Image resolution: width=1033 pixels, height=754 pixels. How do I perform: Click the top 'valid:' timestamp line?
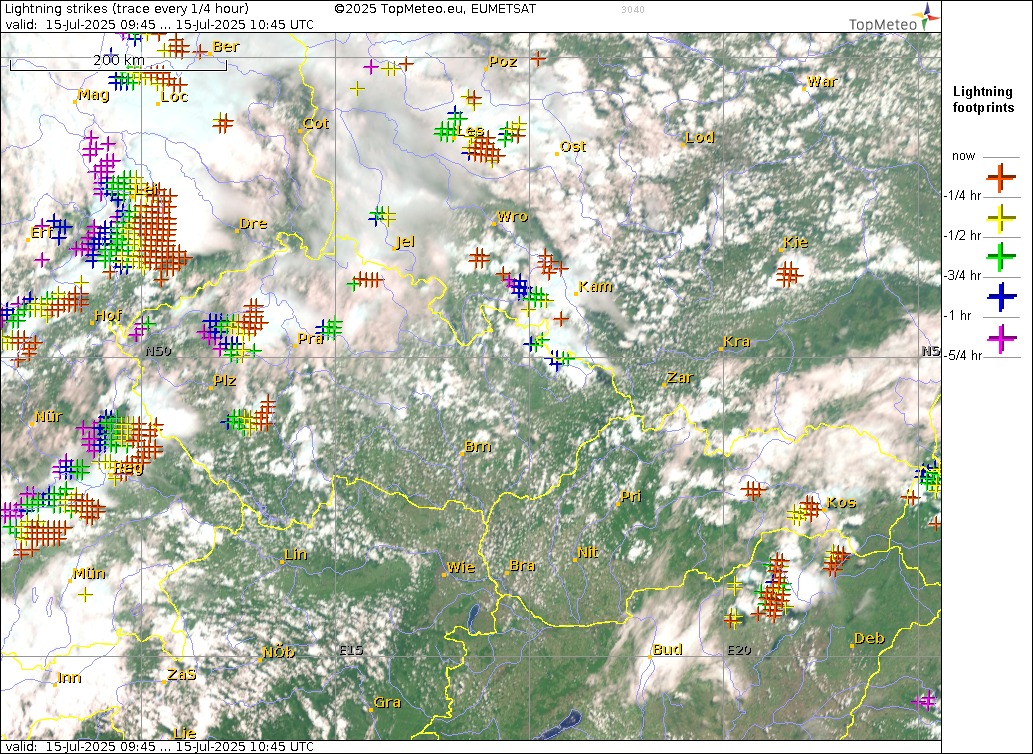pos(159,24)
